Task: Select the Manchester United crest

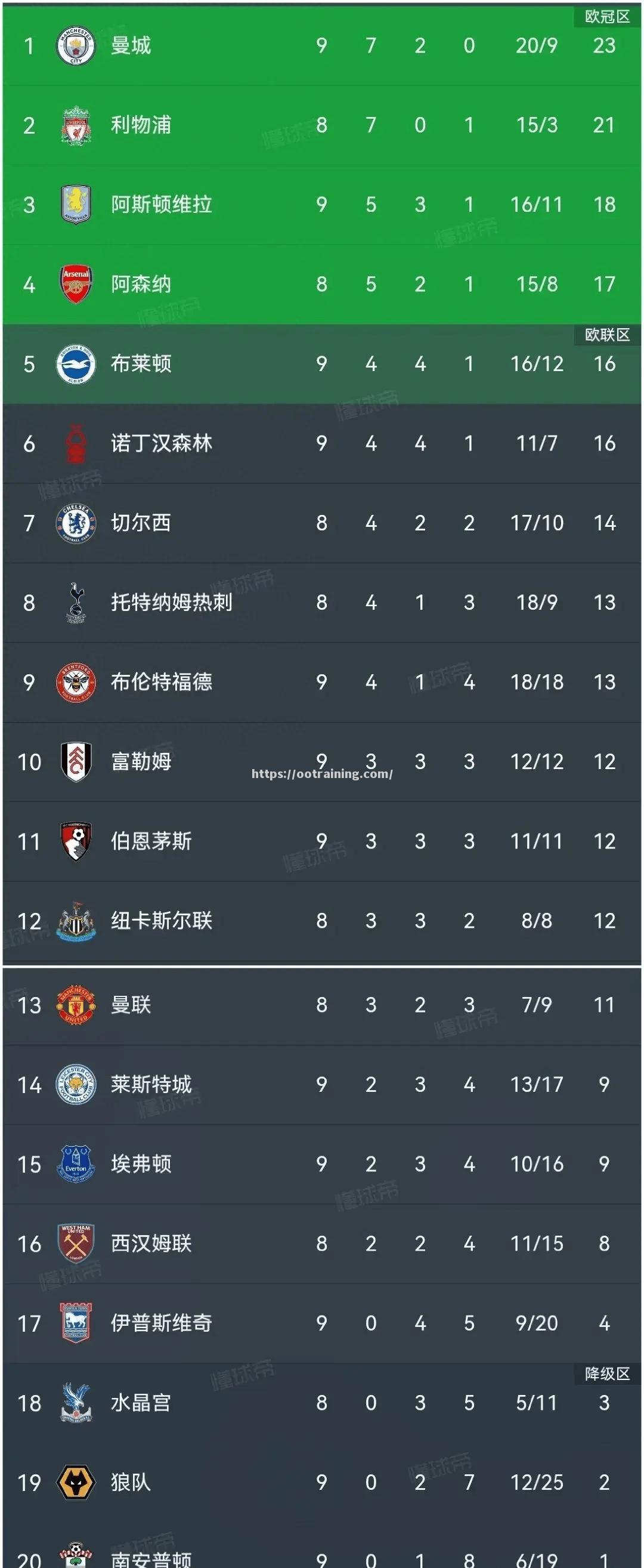Action: coord(75,1005)
